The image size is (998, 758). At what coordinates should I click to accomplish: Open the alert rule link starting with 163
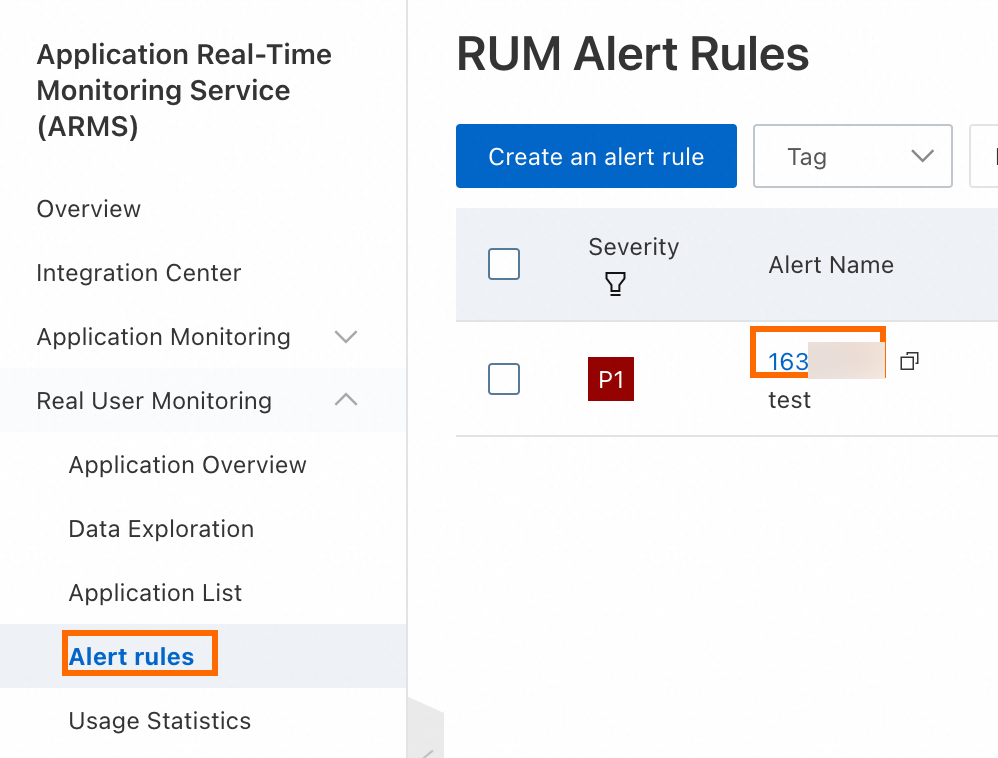tap(788, 361)
